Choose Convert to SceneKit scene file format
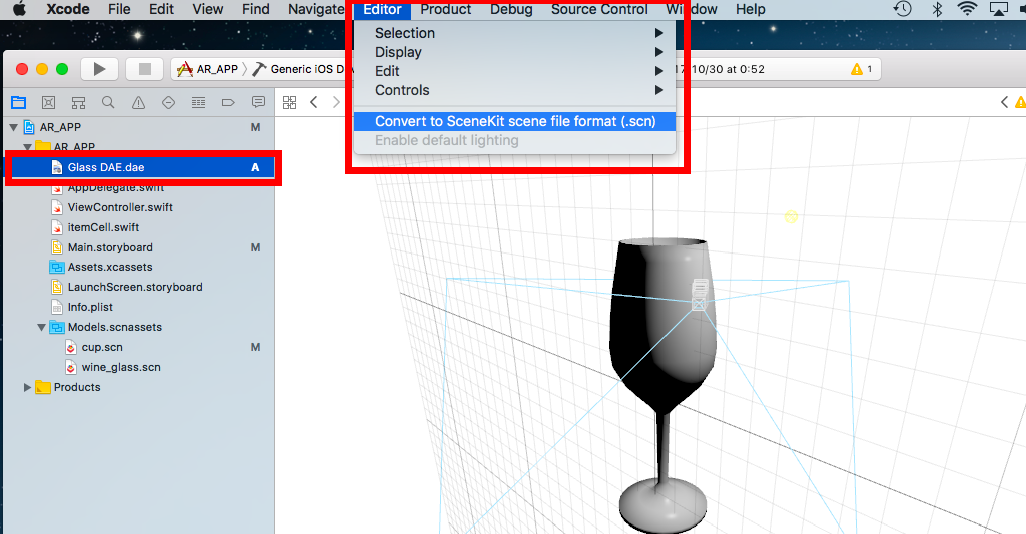 tap(515, 121)
